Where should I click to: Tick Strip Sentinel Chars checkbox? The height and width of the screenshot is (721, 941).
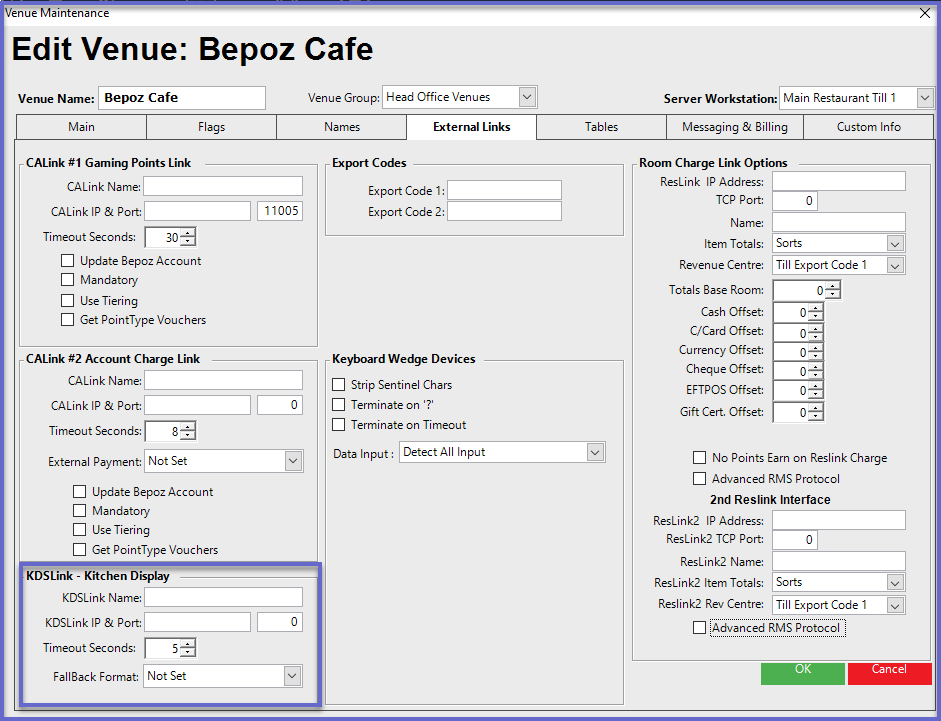coord(338,385)
